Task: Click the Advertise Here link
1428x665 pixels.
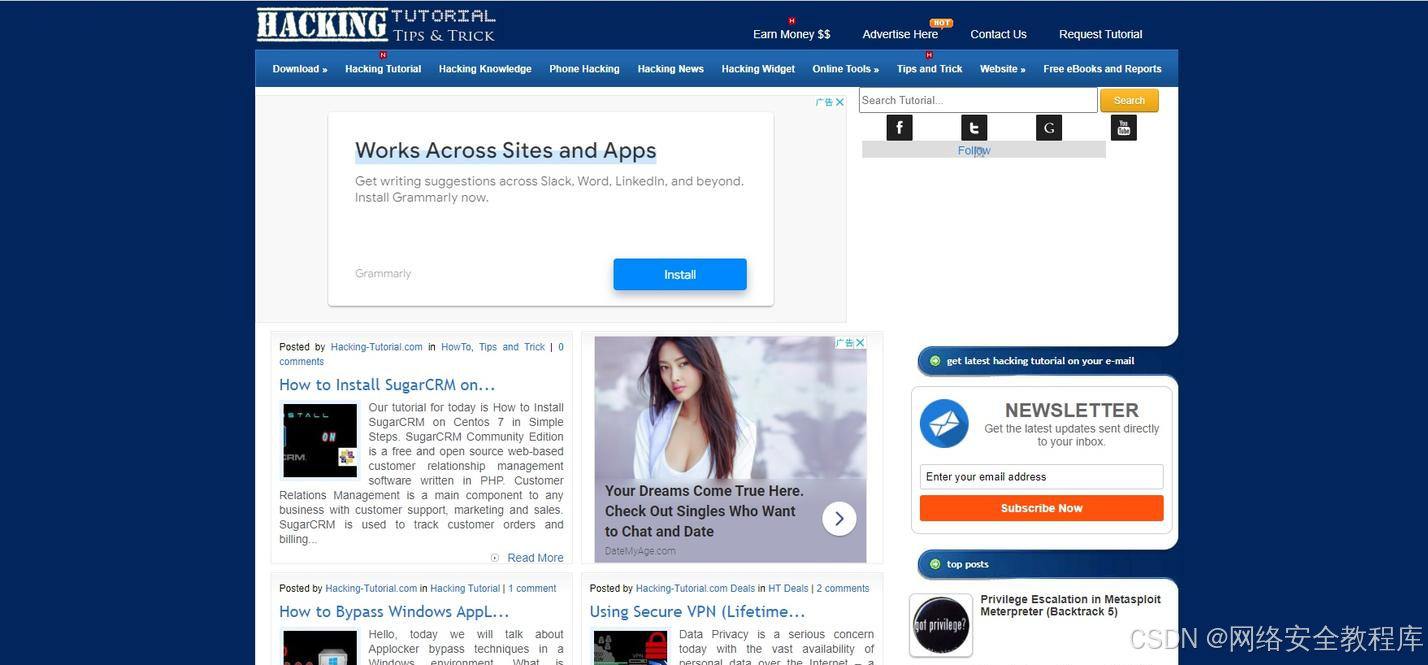Action: coord(900,34)
